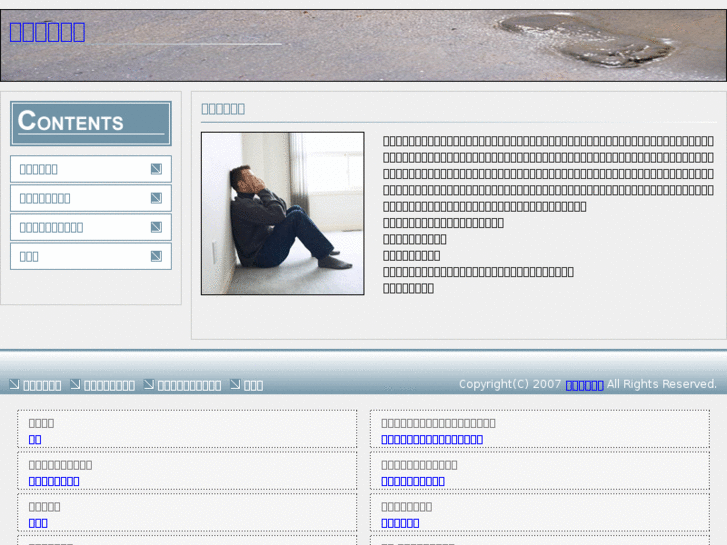
Task: Click the section heading above the article photo
Action: tap(223, 109)
